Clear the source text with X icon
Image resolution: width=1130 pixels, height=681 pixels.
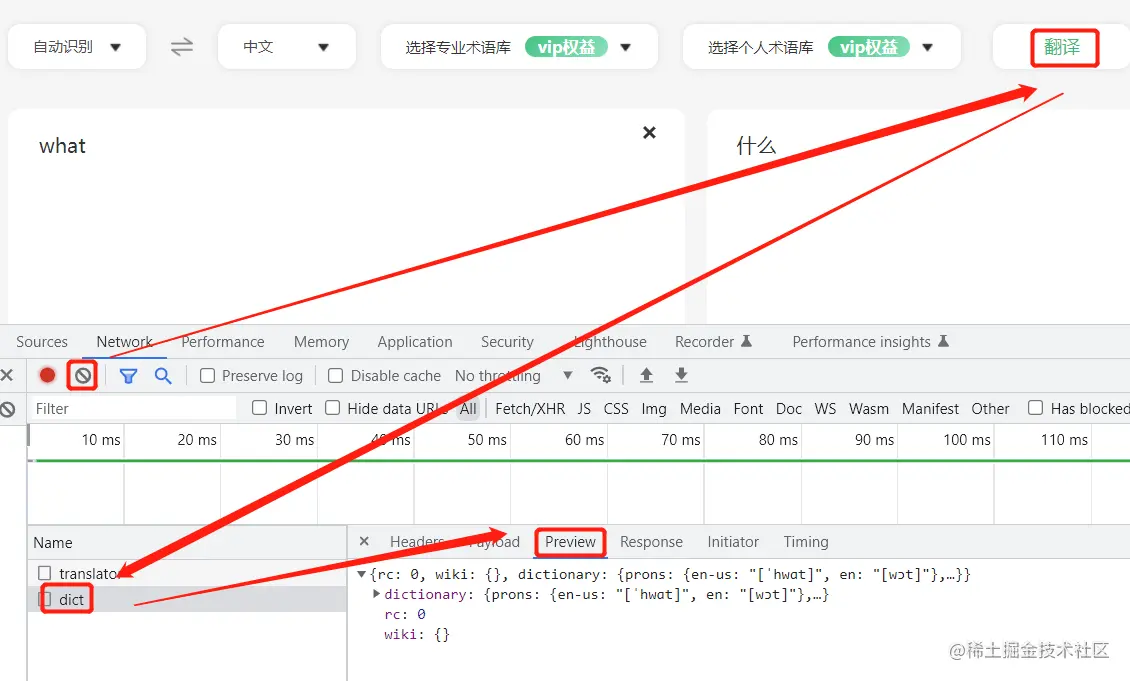click(649, 133)
